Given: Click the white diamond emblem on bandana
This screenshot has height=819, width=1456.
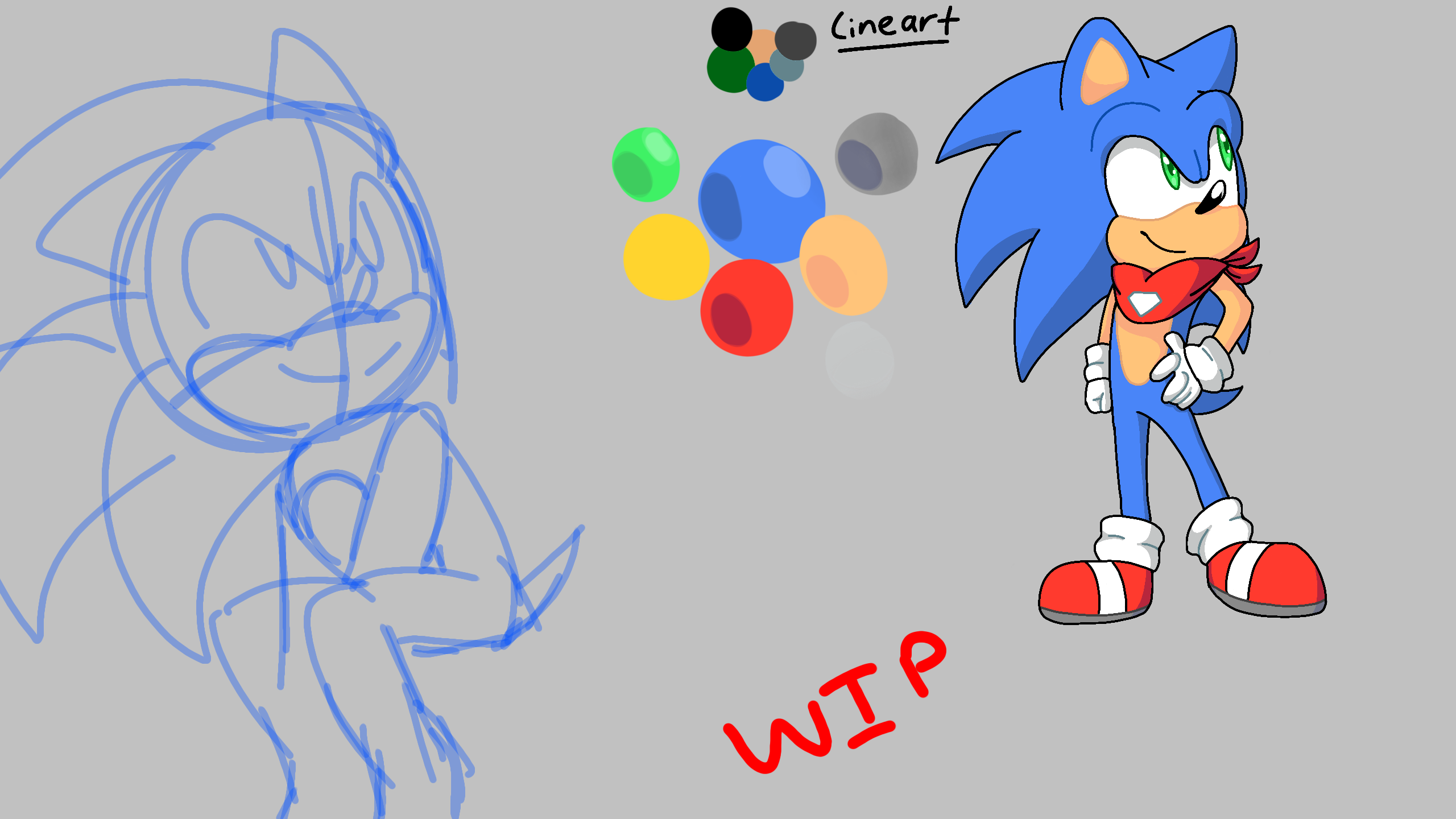Looking at the screenshot, I should [1143, 303].
